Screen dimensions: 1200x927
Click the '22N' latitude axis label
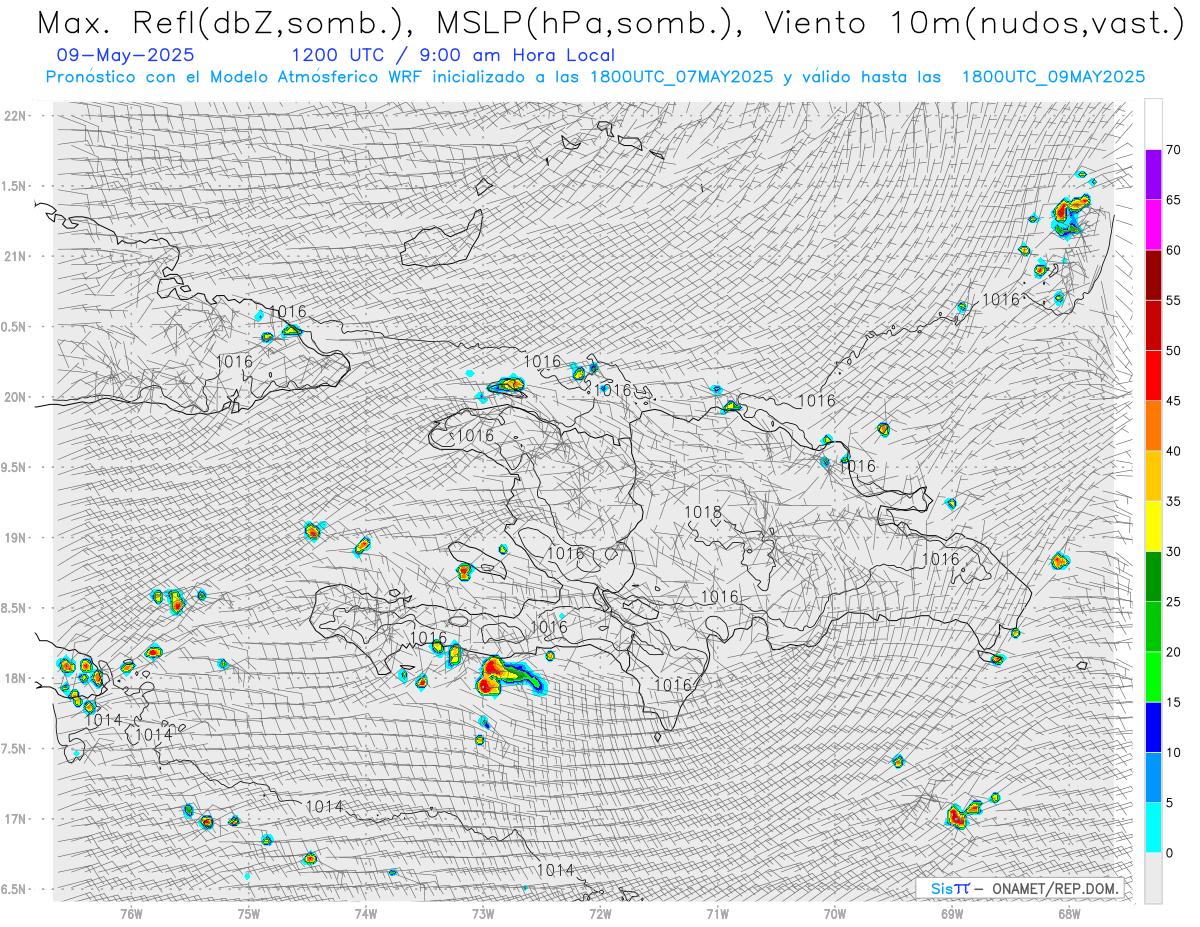click(x=17, y=116)
